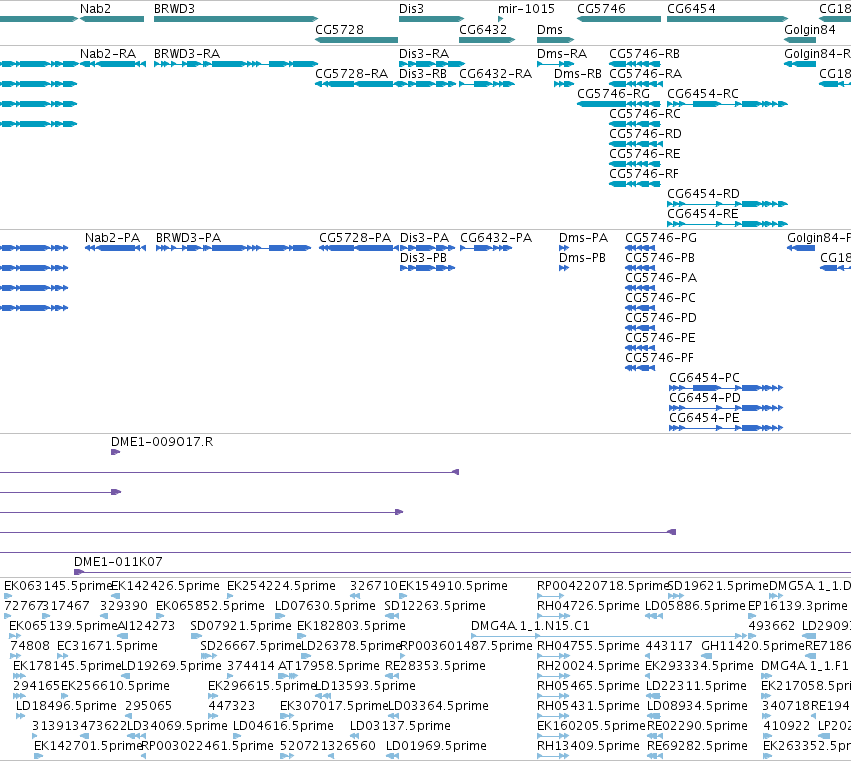Click the Dis3 gene label
Screen dimensions: 851x761
(411, 9)
